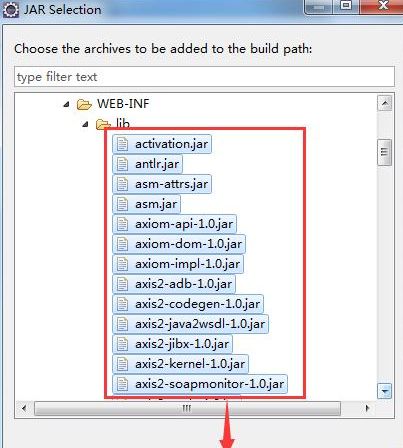403x448 pixels.
Task: Close the JAR Selection dialog
Action: pyautogui.click(x=383, y=6)
